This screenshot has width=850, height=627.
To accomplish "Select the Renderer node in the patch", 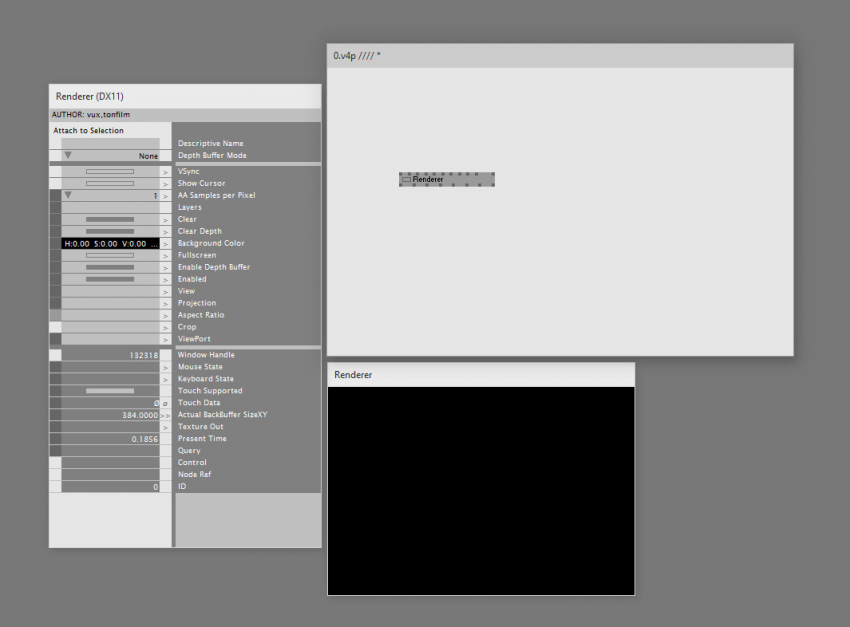I will [446, 179].
